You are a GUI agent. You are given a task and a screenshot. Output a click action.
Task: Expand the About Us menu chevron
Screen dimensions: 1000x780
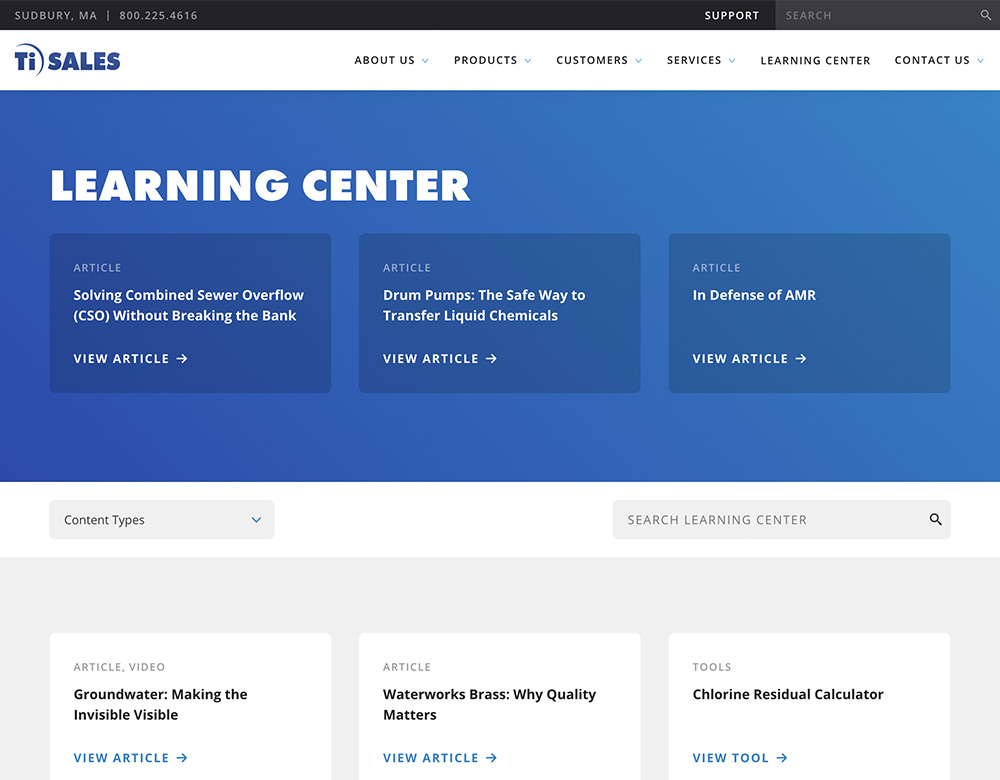click(x=425, y=61)
